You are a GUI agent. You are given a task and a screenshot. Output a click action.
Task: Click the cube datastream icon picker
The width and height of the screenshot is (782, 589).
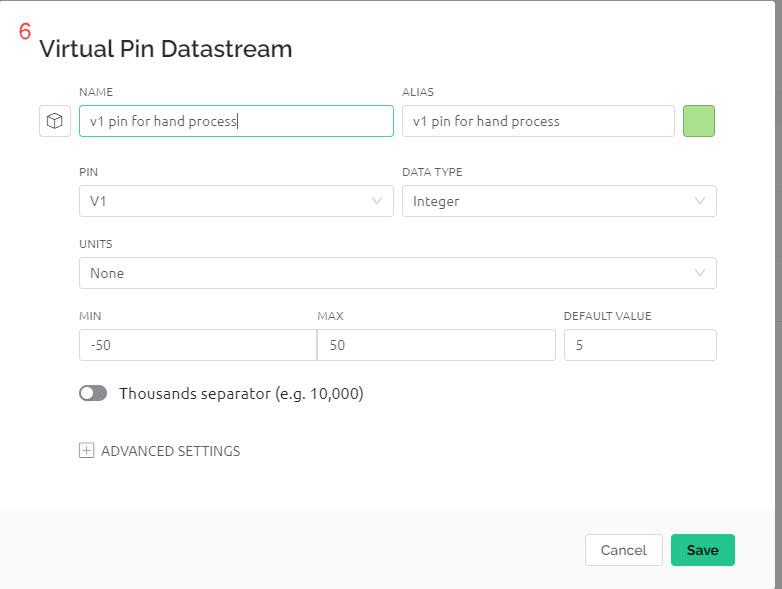[55, 121]
